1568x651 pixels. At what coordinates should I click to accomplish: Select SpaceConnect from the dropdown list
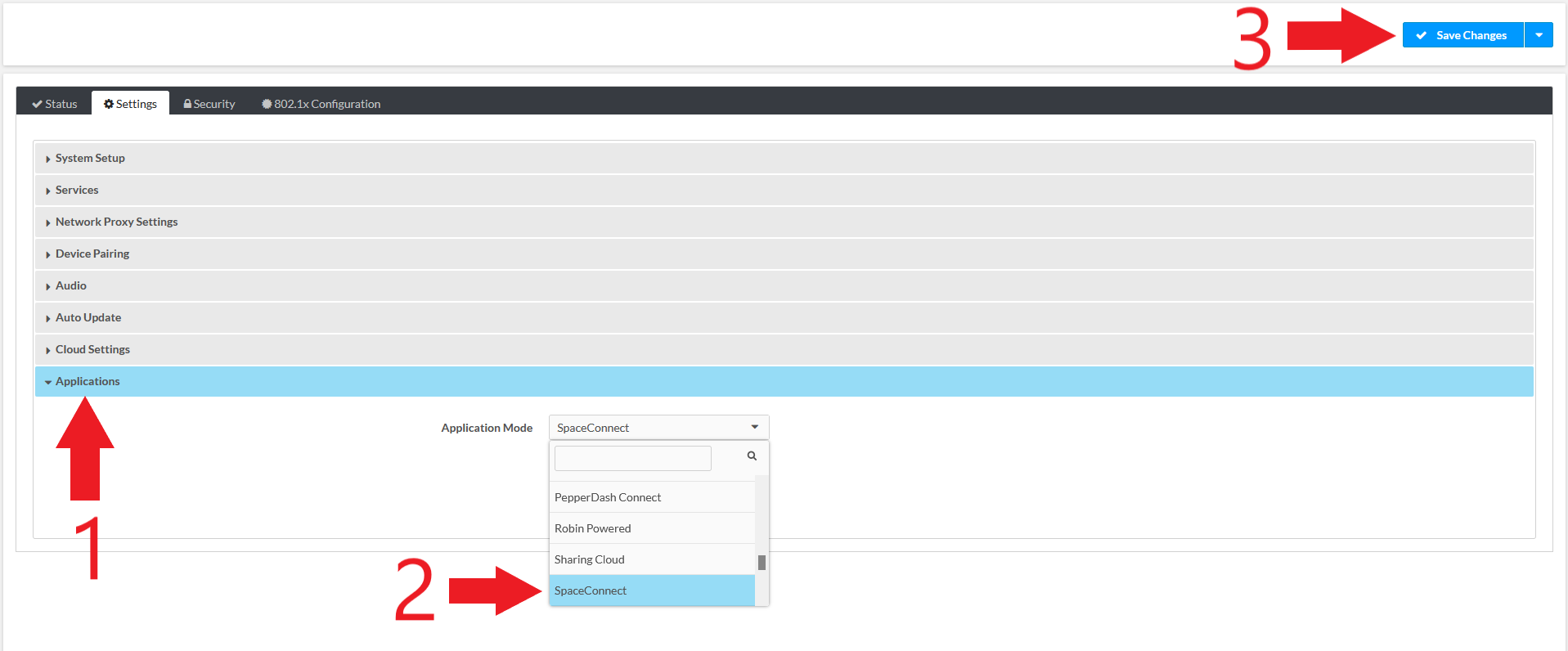(652, 590)
